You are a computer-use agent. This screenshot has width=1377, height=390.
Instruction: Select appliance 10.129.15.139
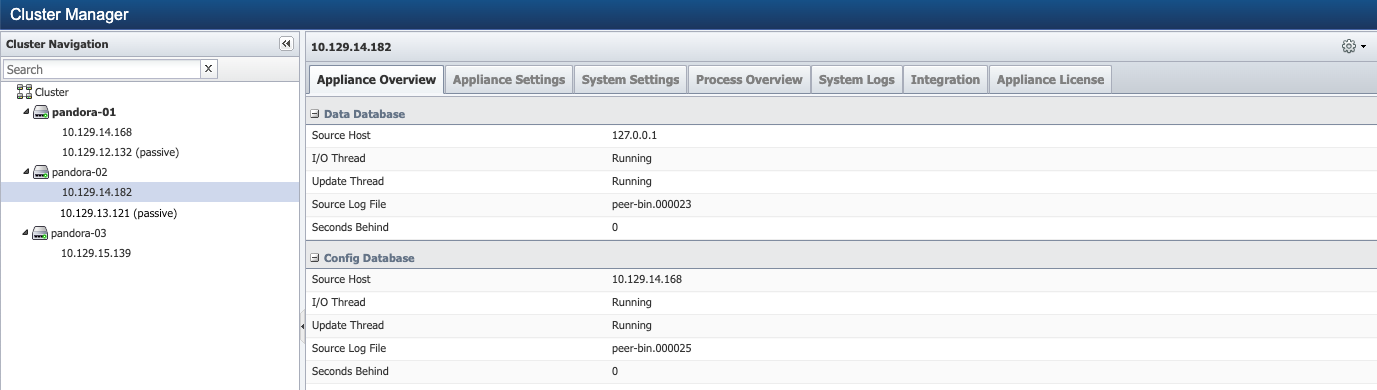coord(97,253)
